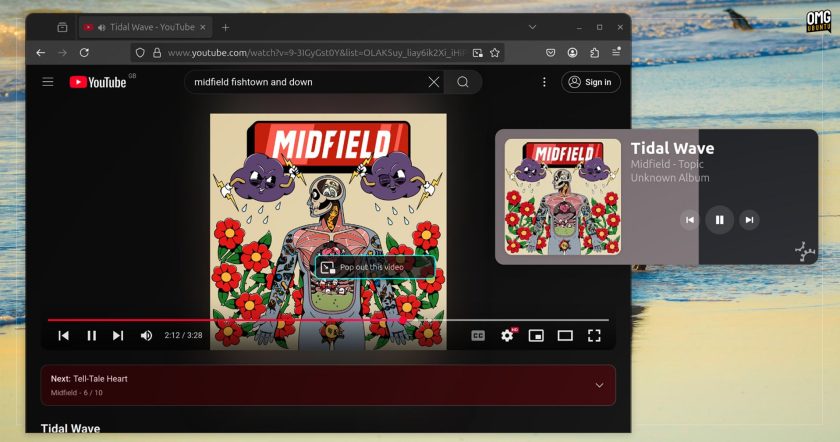This screenshot has width=840, height=442.
Task: Pause the YouTube video
Action: pos(92,335)
